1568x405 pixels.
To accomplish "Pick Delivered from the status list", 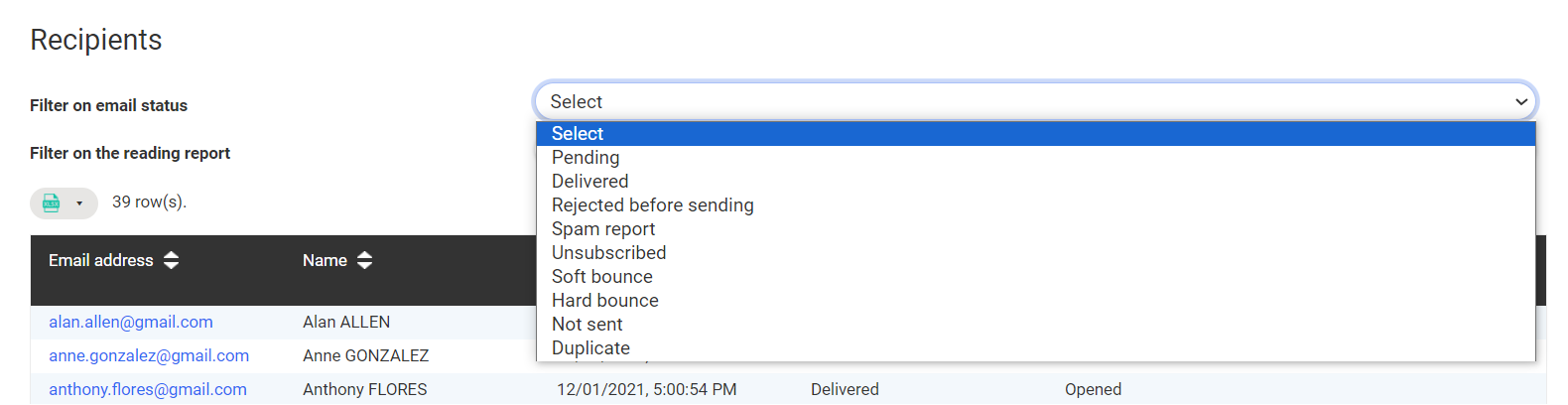I will [x=589, y=182].
